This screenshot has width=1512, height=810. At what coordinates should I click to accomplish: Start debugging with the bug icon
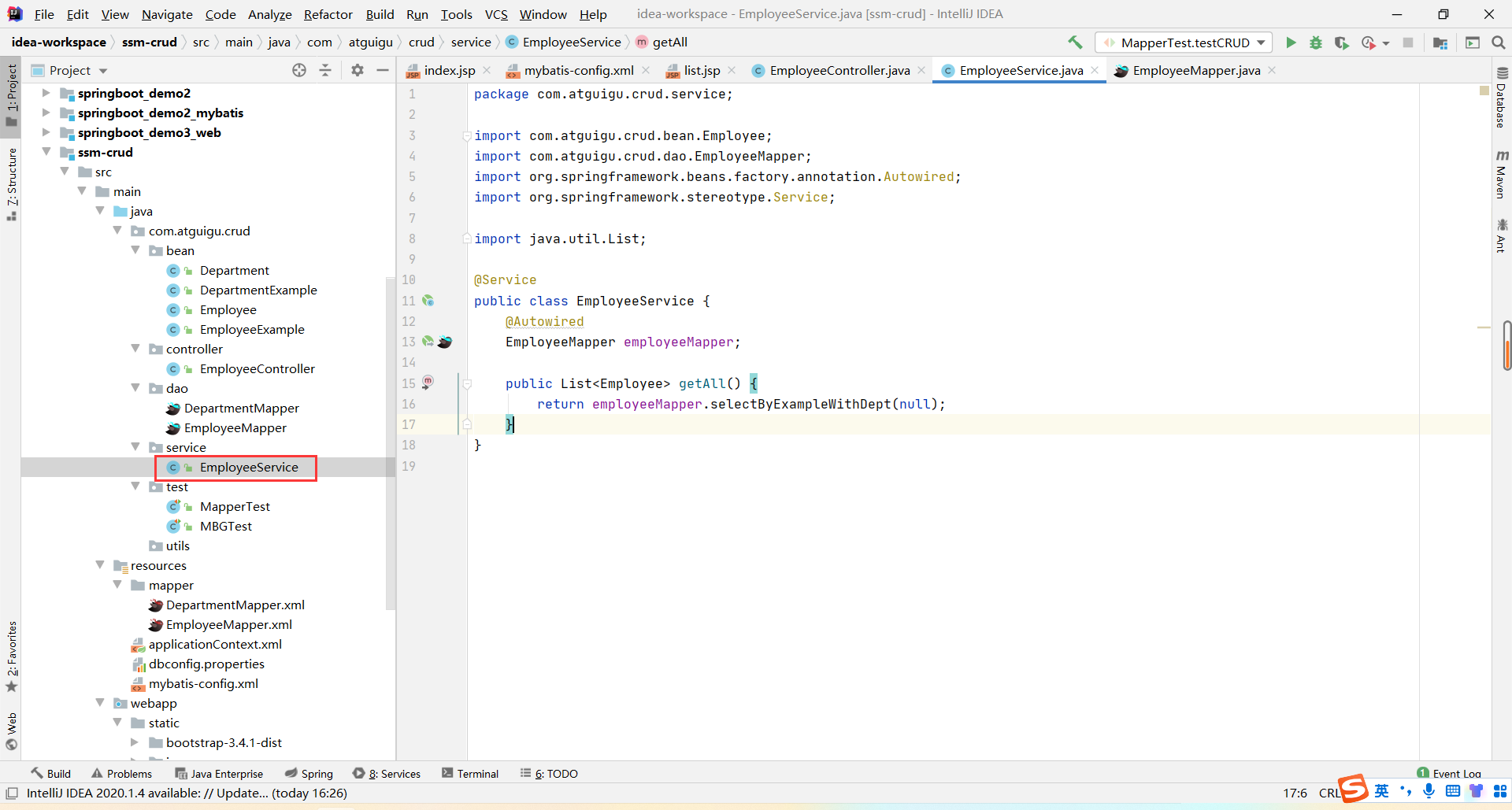click(1316, 43)
